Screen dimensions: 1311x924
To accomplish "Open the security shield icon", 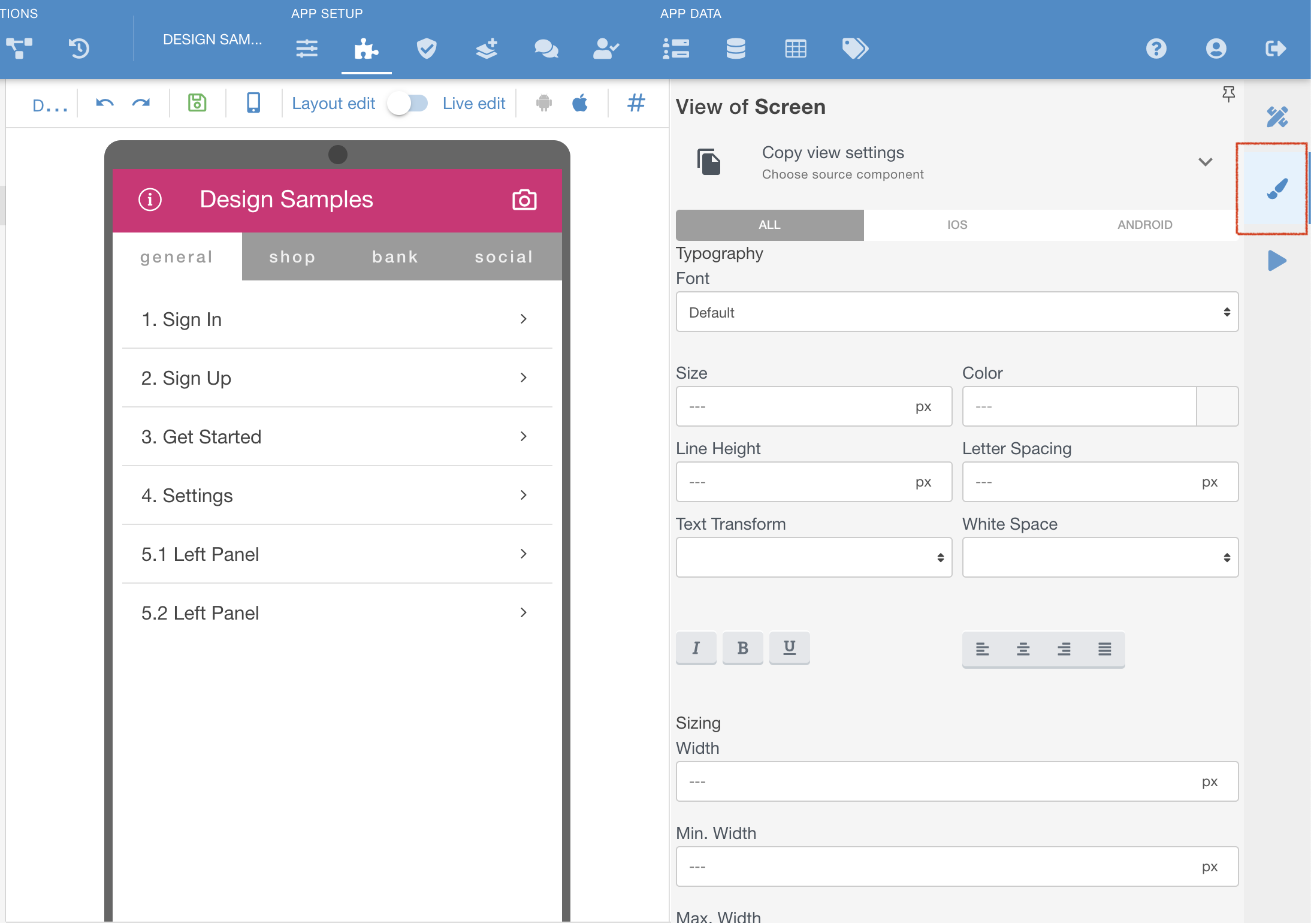I will [427, 48].
